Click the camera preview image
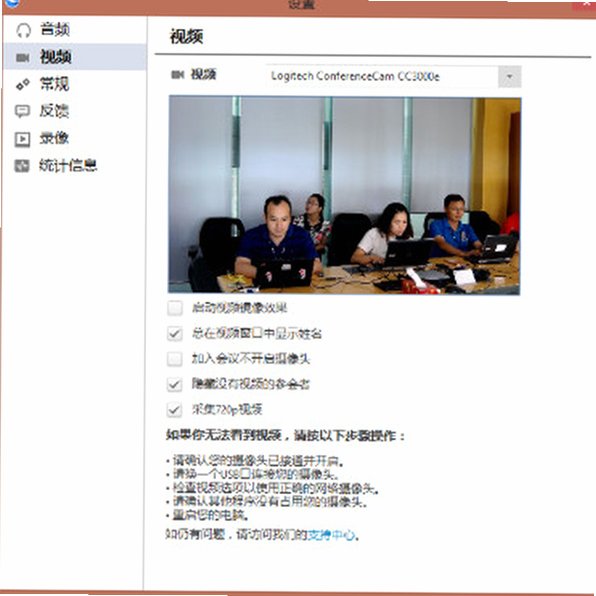The width and height of the screenshot is (596, 596). coord(344,195)
